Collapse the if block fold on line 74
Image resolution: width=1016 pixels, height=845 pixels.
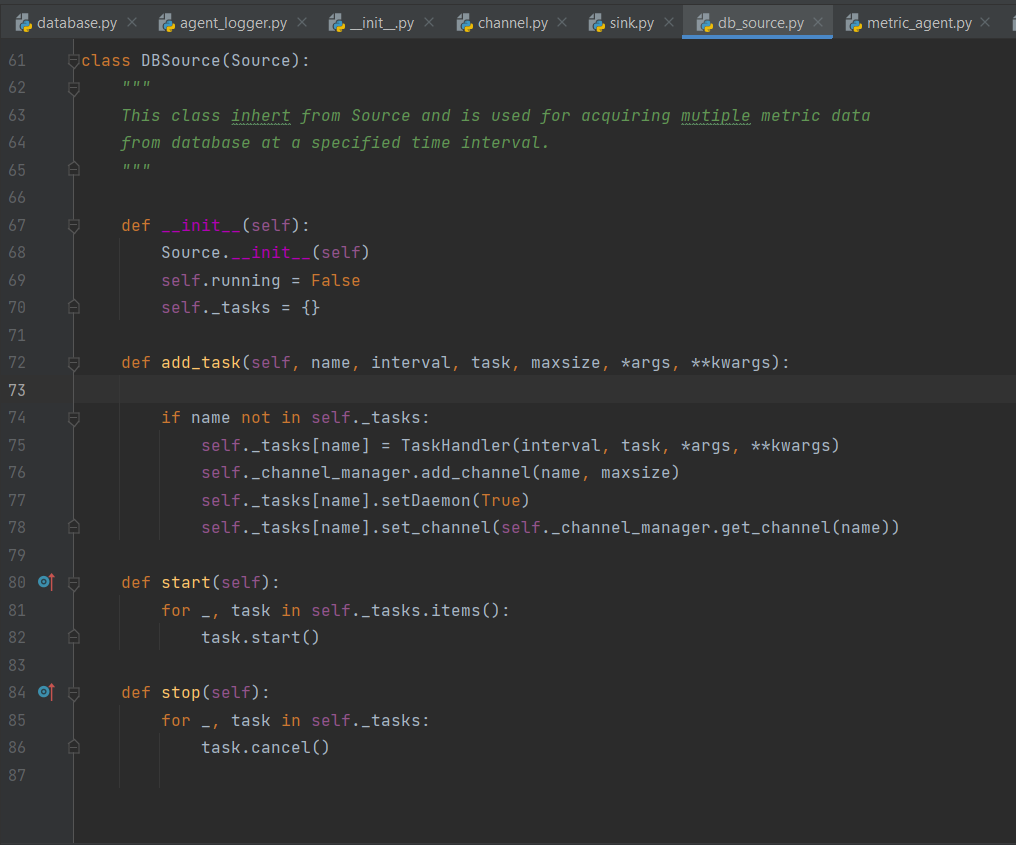pos(74,418)
